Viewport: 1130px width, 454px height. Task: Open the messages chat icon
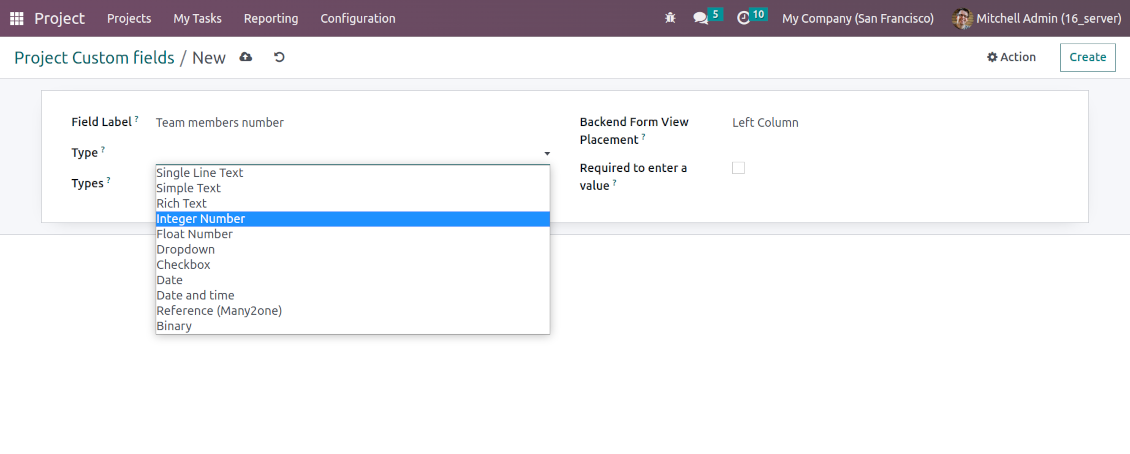click(x=701, y=18)
